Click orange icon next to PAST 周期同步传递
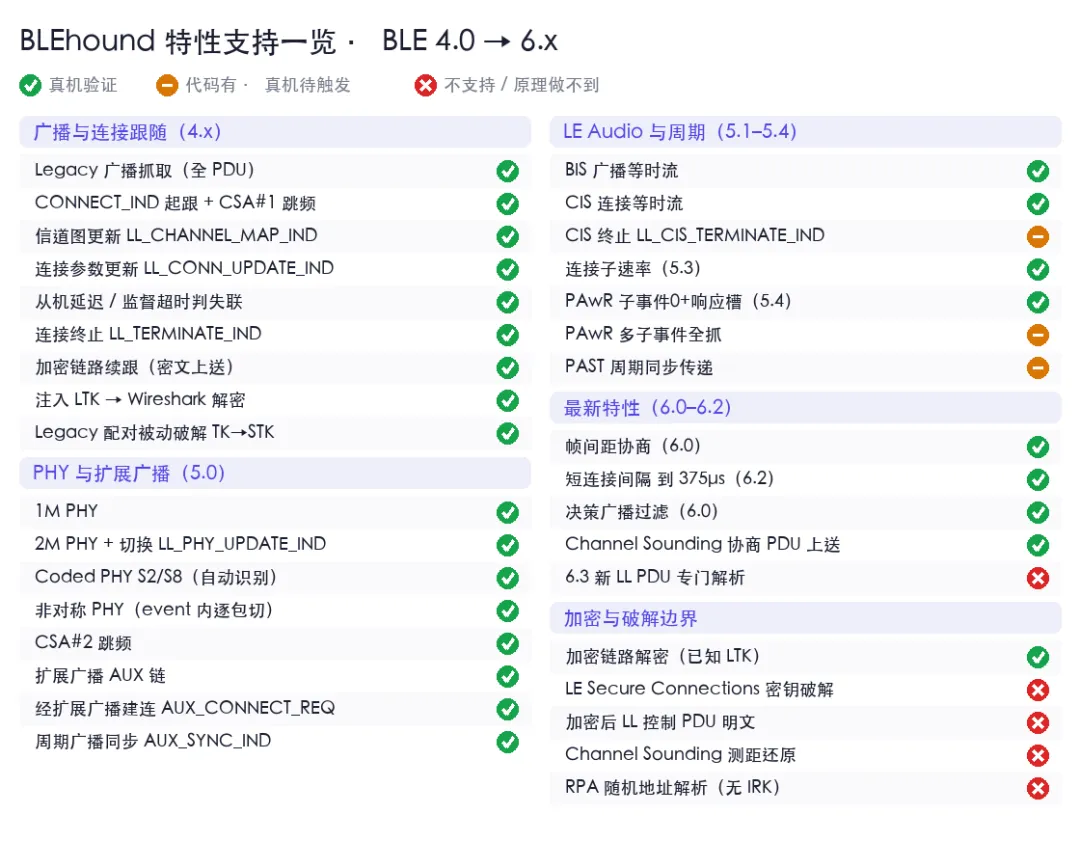 coord(1037,368)
